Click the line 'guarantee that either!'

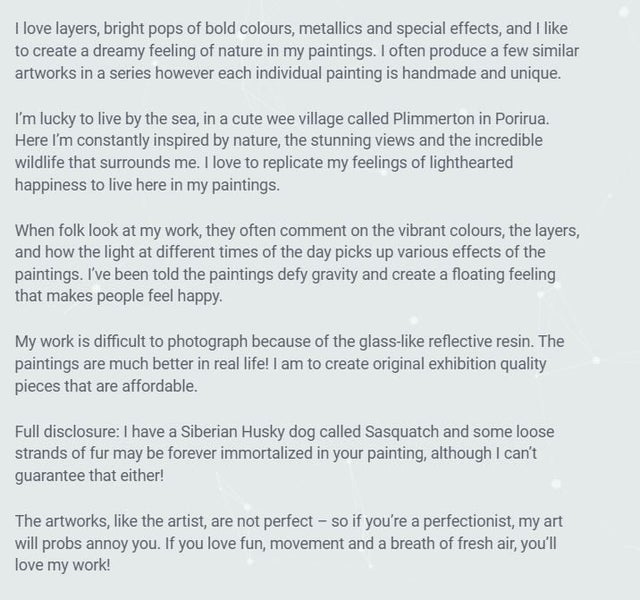coord(89,476)
